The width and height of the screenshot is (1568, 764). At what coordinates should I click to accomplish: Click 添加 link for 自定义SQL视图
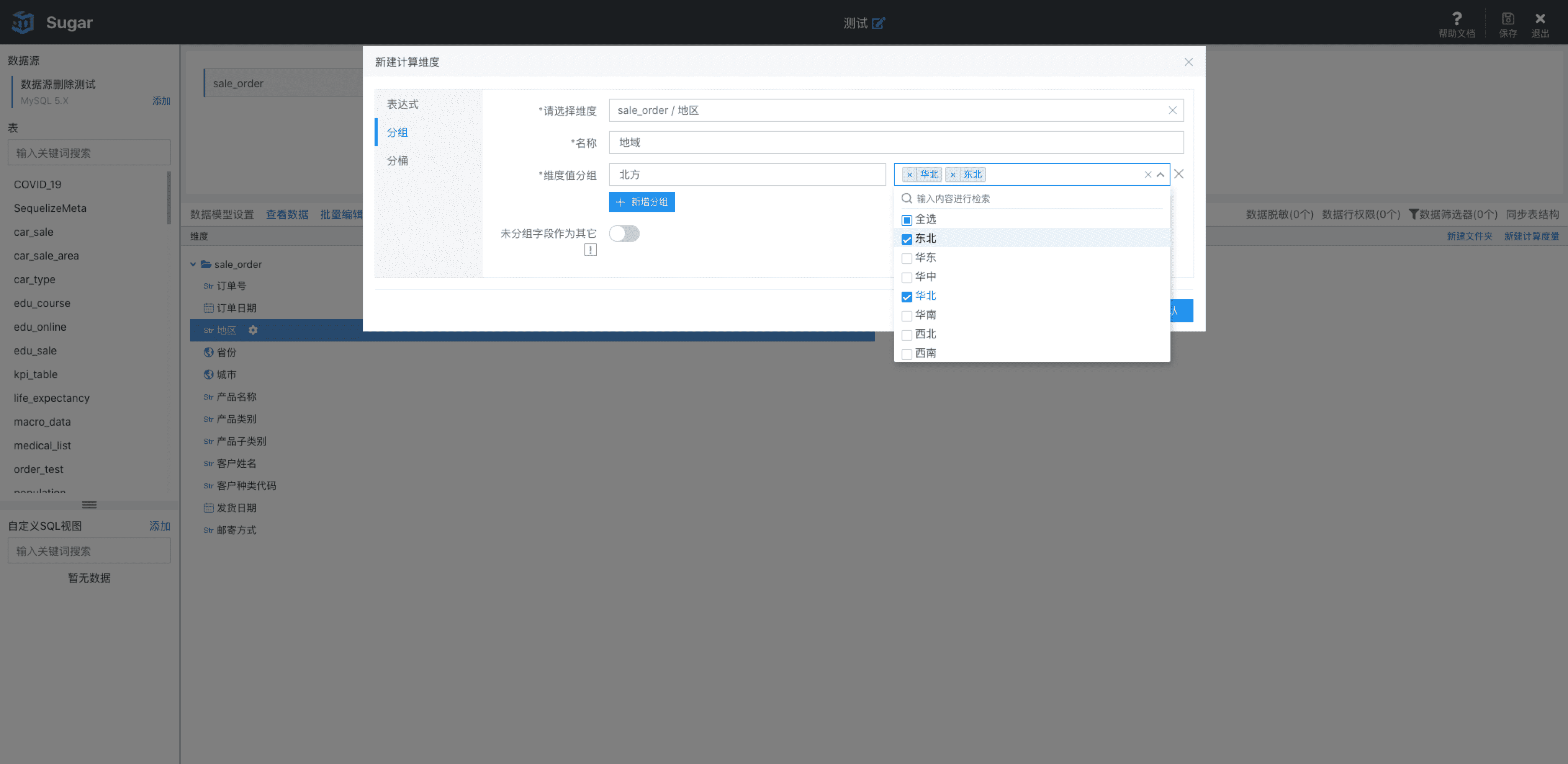click(x=159, y=526)
